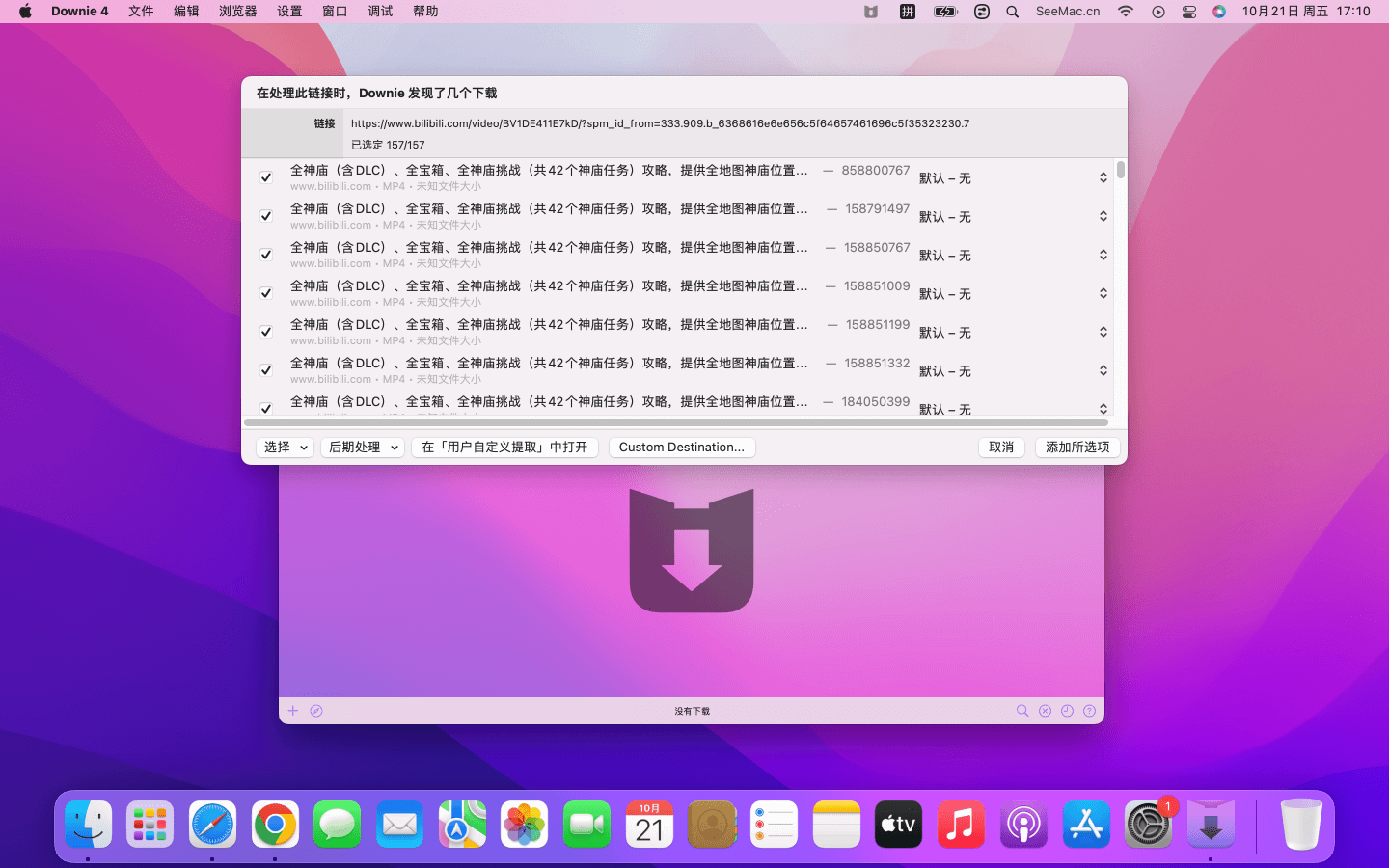Open 默认 – 无 popup for row 158851332
Screen dimensions: 1389x868
click(x=1013, y=371)
